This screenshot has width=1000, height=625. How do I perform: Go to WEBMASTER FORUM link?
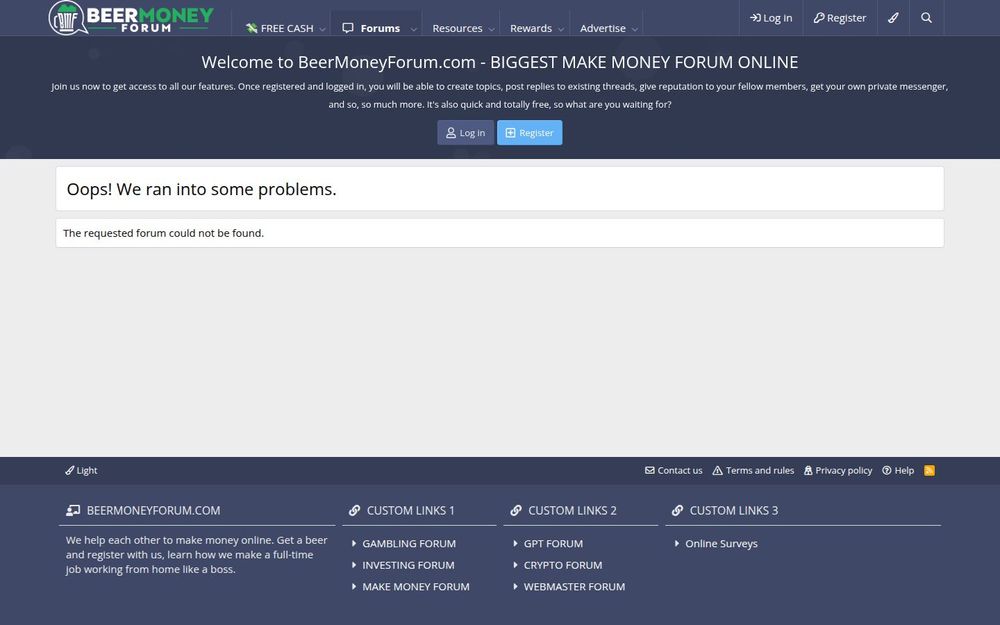[574, 587]
